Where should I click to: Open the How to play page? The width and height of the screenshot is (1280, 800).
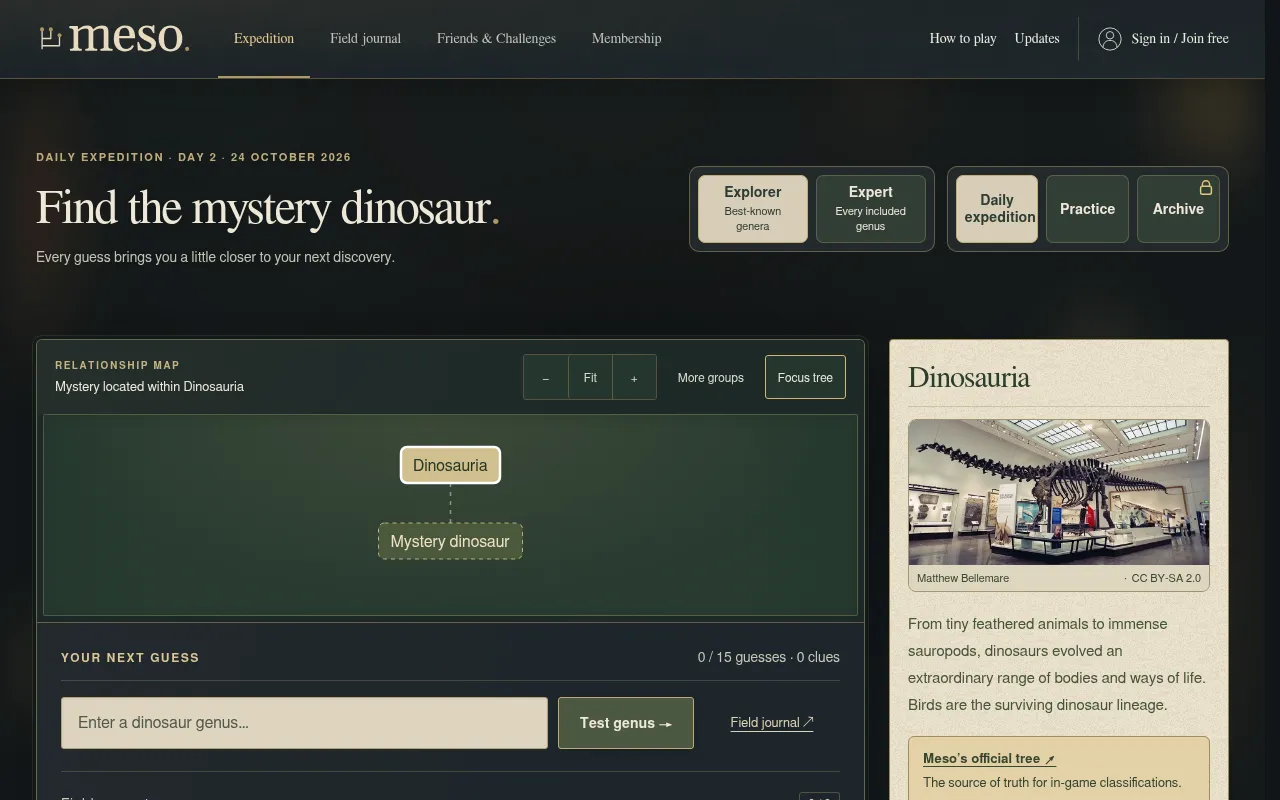click(x=963, y=39)
